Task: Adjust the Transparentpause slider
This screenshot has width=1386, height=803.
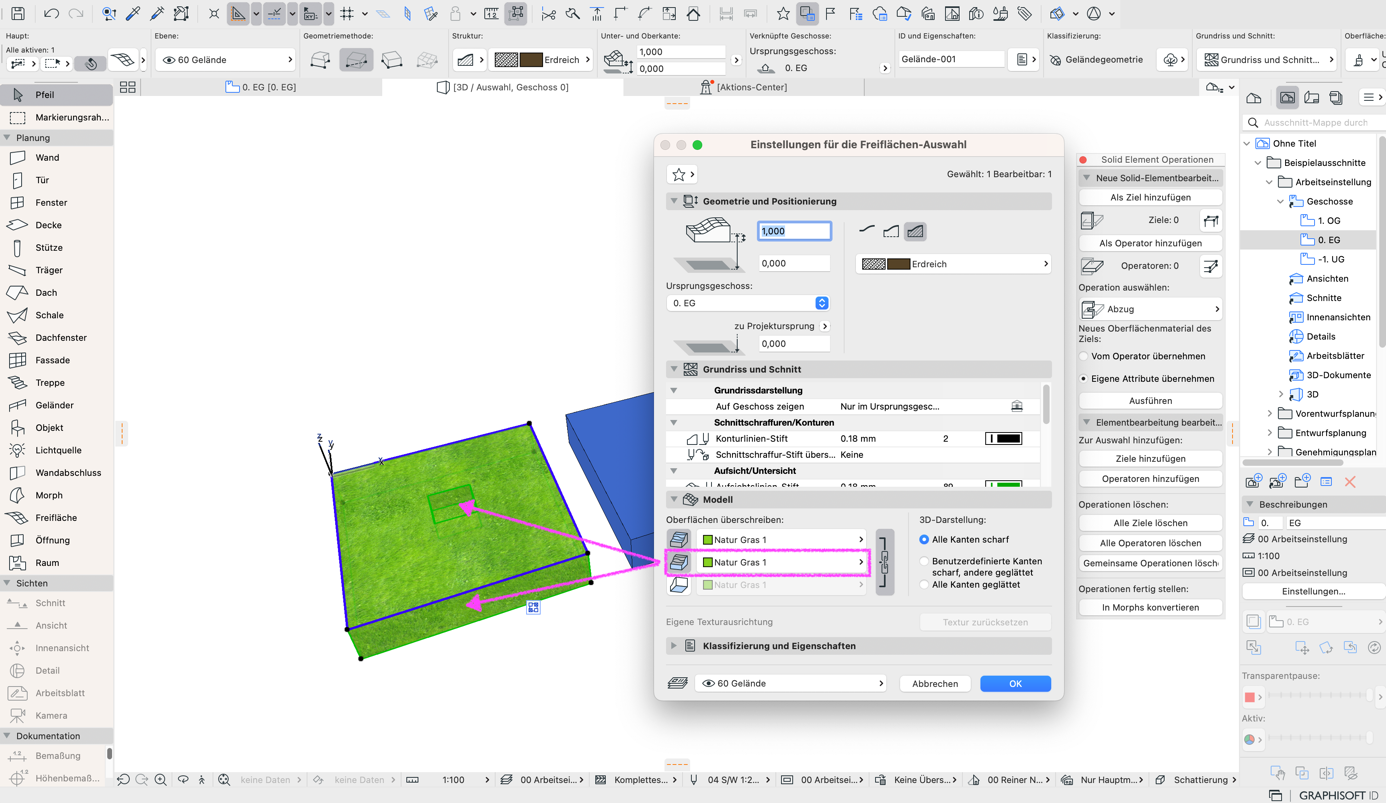Action: pyautogui.click(x=1319, y=696)
